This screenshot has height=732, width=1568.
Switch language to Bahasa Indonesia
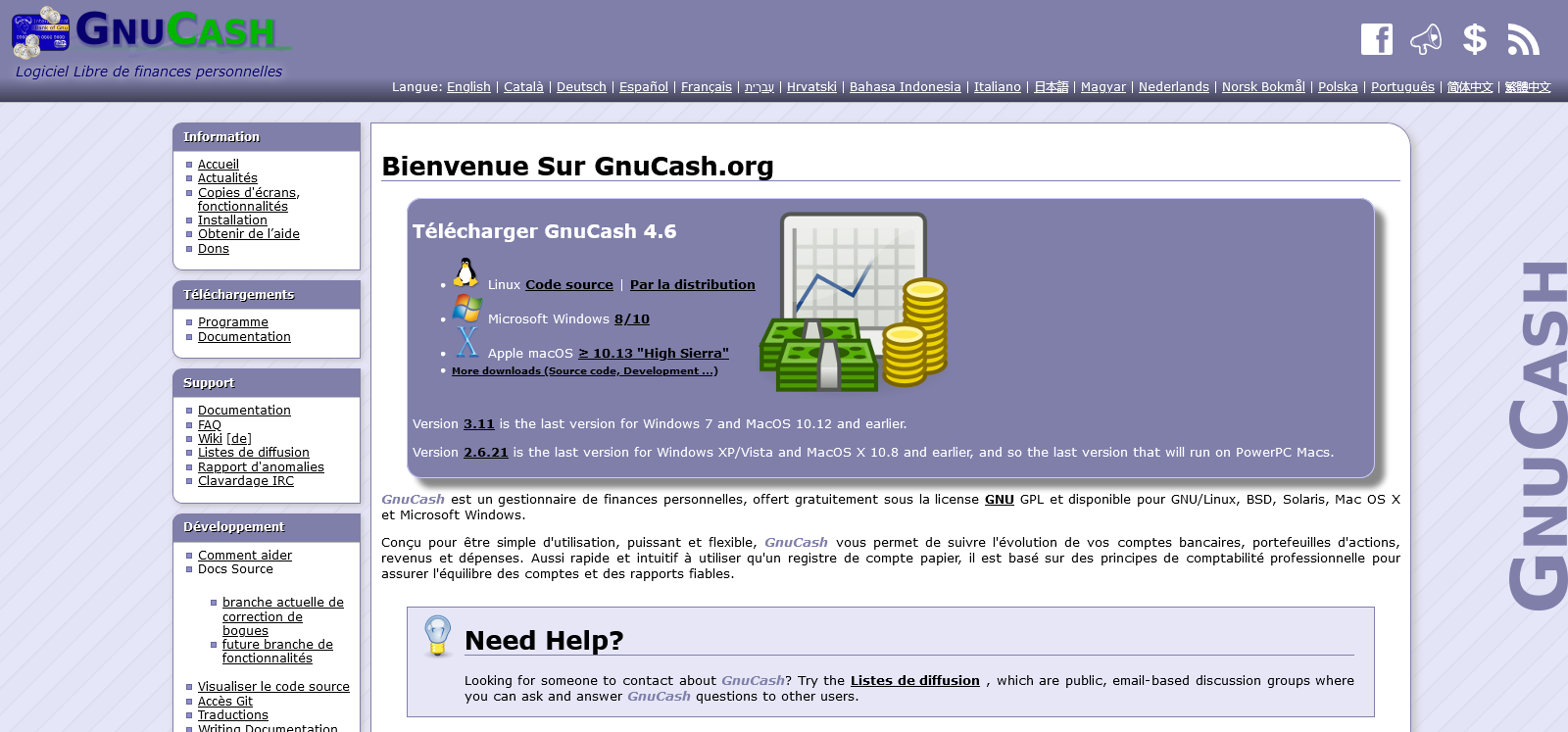tap(906, 87)
